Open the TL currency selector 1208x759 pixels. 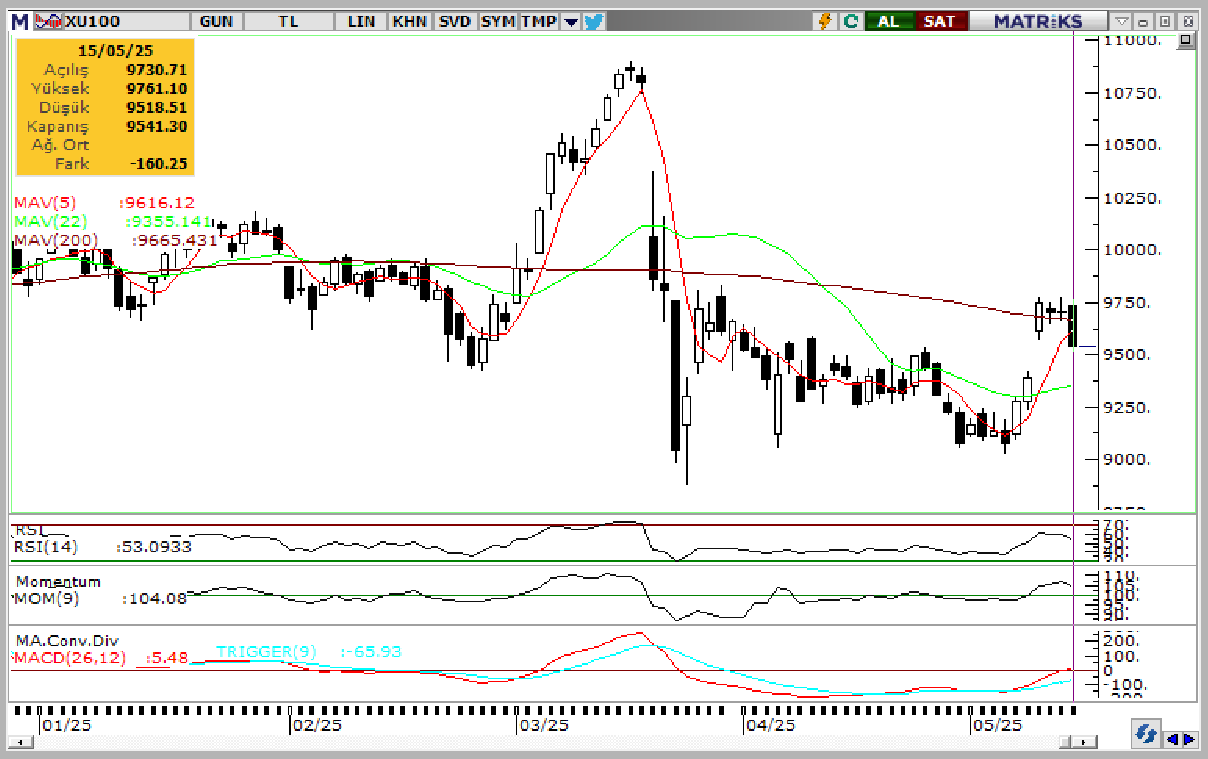click(x=288, y=21)
